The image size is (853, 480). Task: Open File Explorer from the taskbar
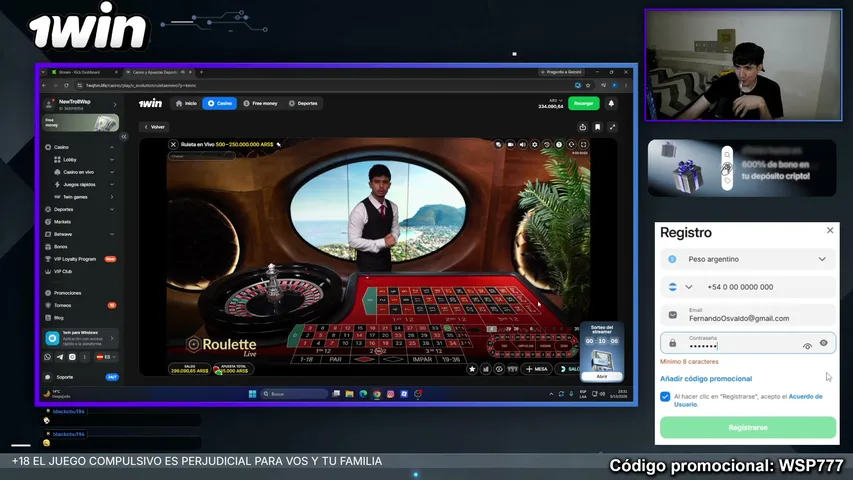pyautogui.click(x=349, y=393)
